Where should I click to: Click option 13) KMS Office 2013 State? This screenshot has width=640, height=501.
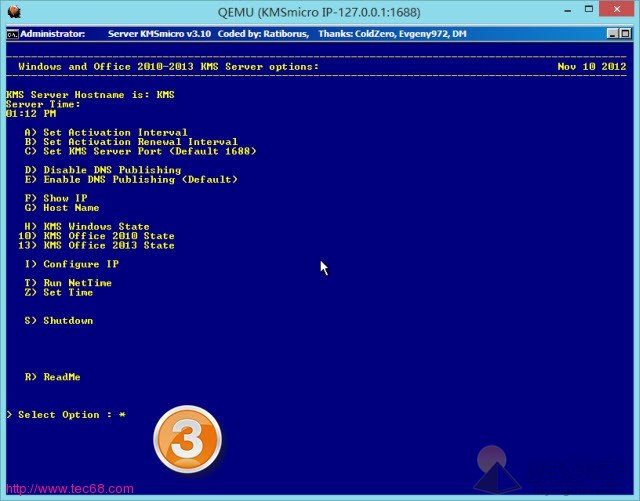pos(96,245)
